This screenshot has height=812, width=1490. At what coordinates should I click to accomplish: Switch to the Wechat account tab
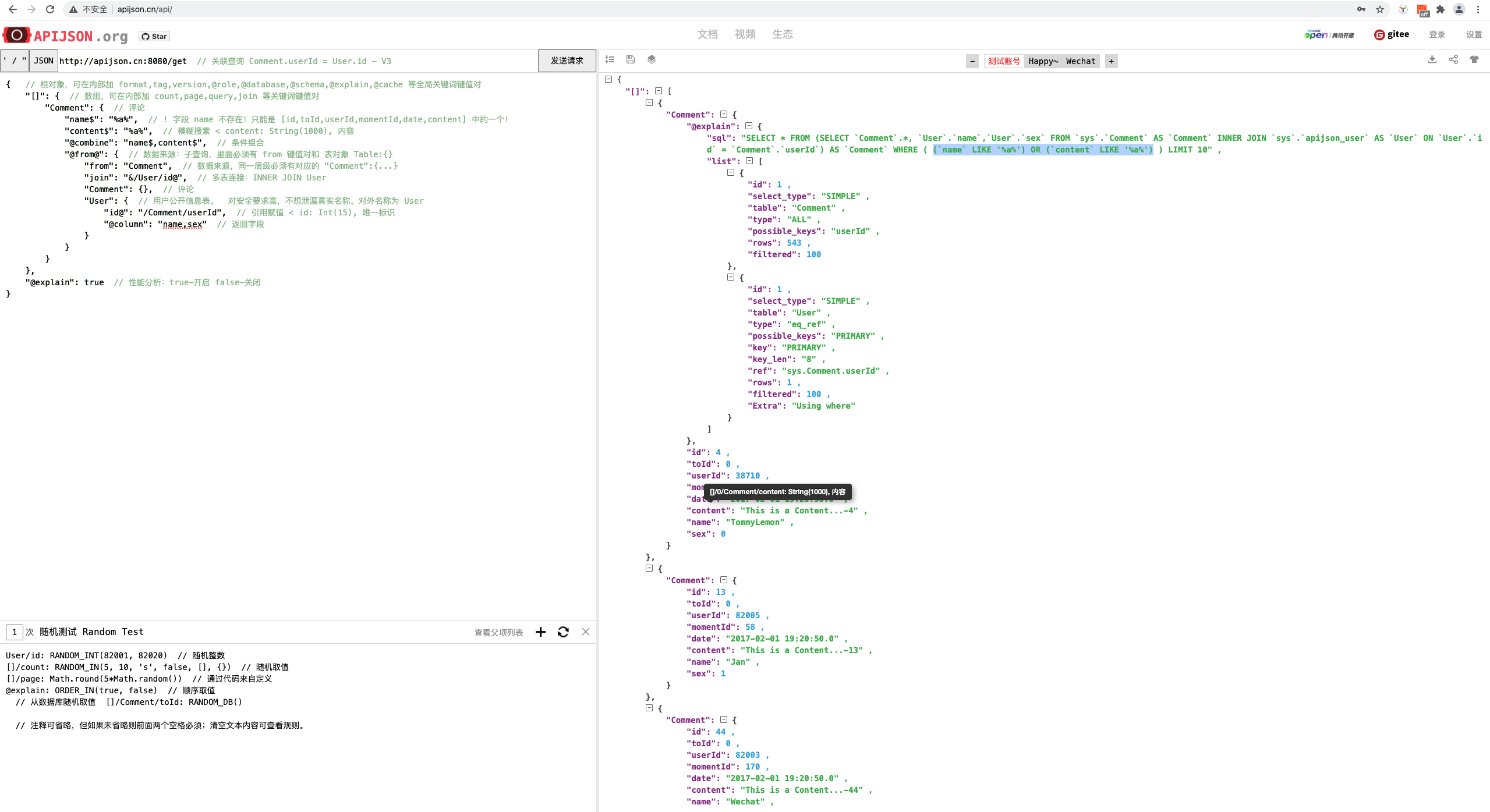(x=1081, y=61)
